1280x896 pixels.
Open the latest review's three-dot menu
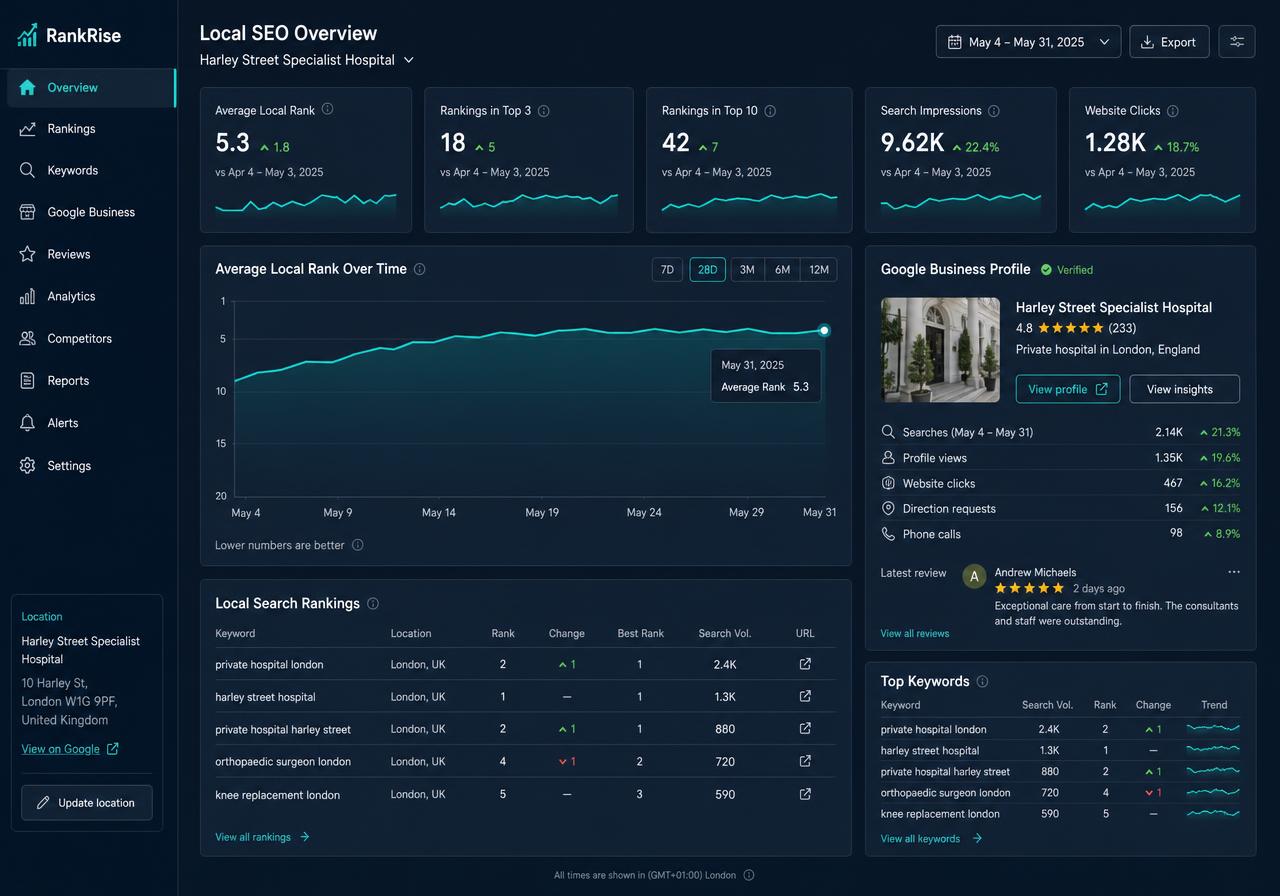click(x=1234, y=572)
